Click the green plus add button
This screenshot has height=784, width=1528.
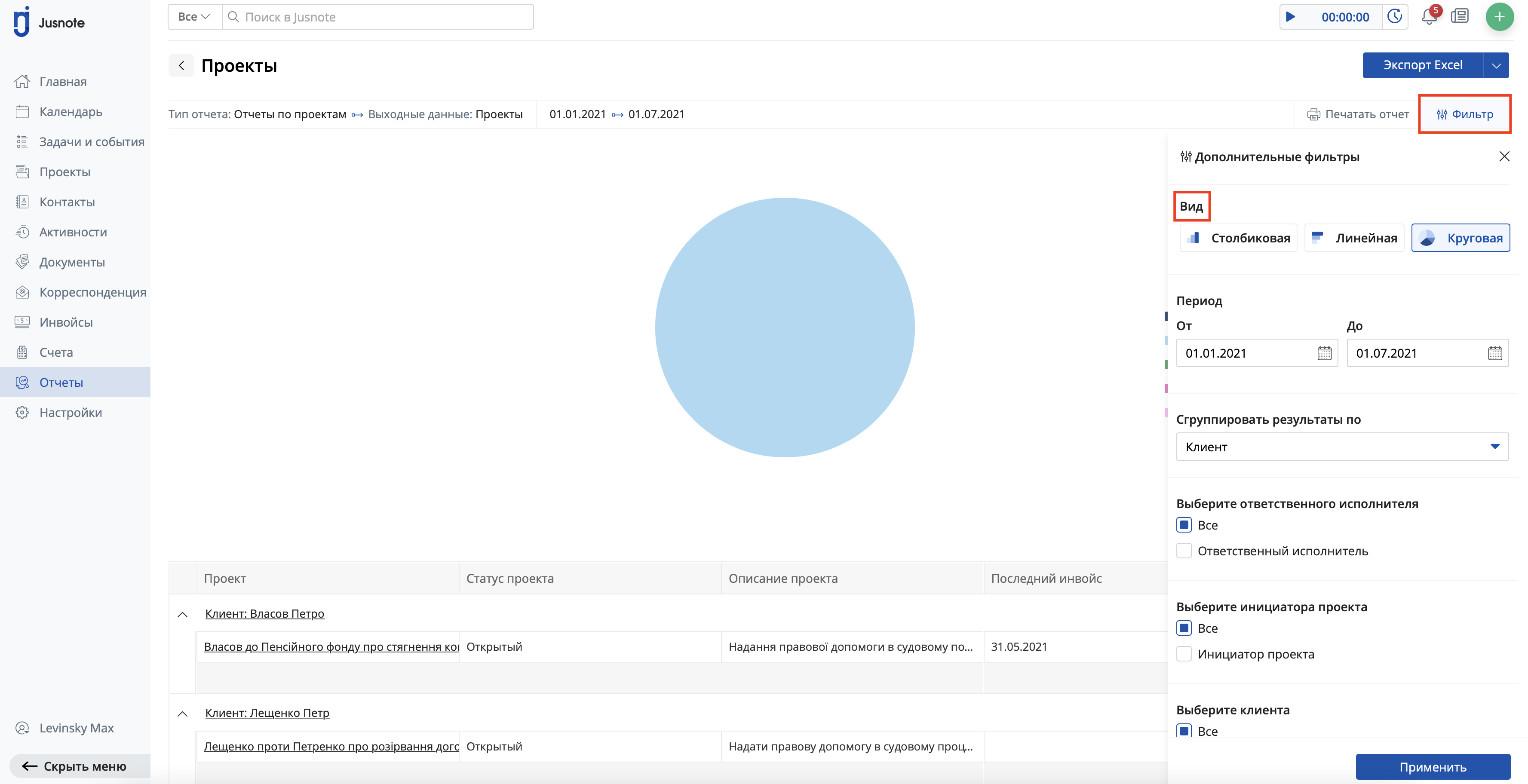click(1499, 17)
